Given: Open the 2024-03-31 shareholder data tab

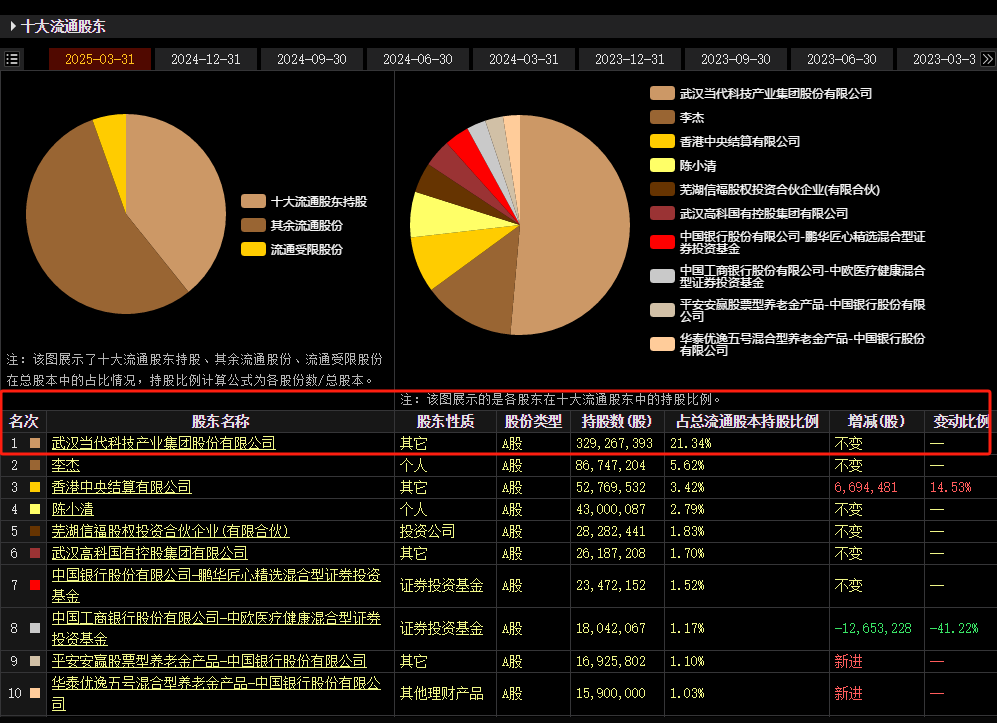Looking at the screenshot, I should [x=523, y=59].
